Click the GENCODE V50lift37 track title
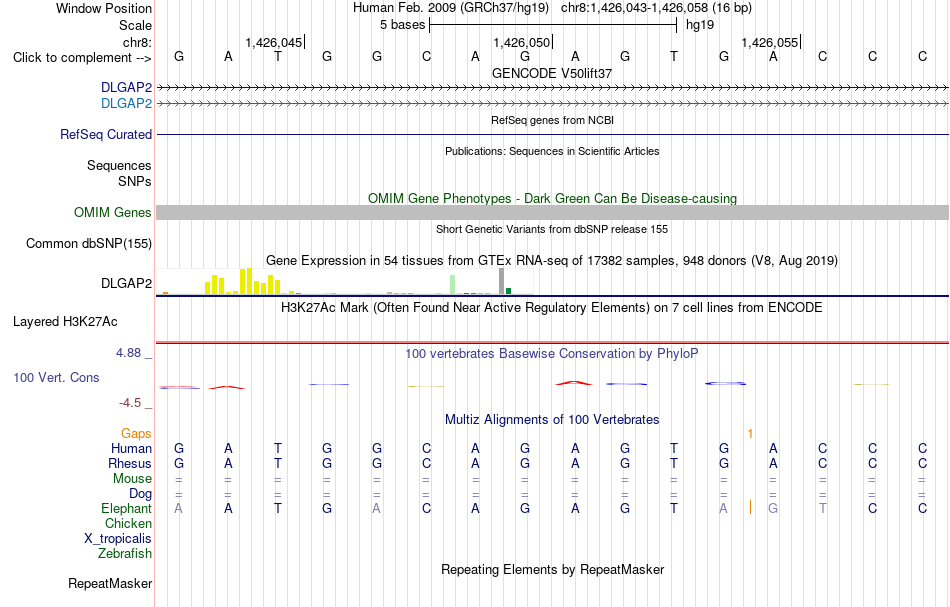This screenshot has width=950, height=607. click(552, 73)
